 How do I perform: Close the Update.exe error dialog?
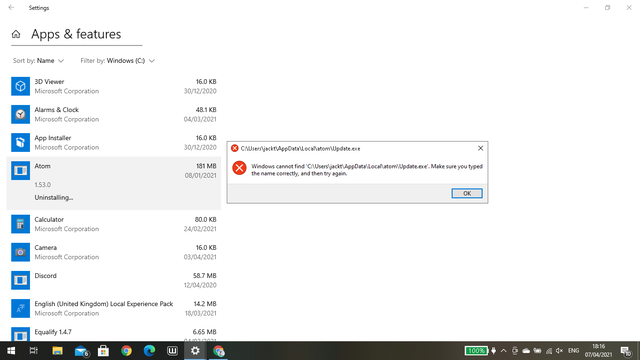point(480,148)
